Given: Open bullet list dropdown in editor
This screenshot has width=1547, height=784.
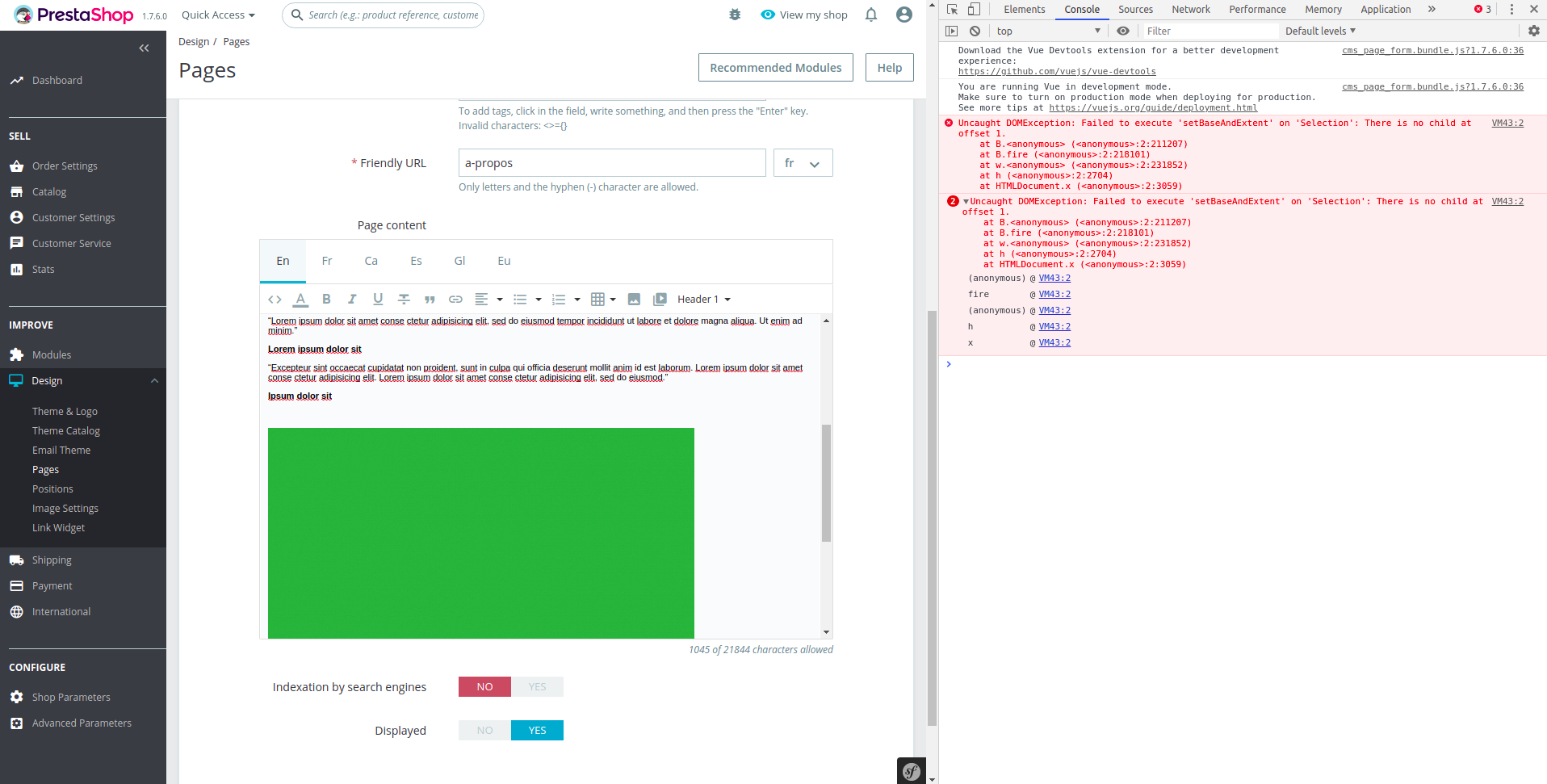Looking at the screenshot, I should point(527,300).
